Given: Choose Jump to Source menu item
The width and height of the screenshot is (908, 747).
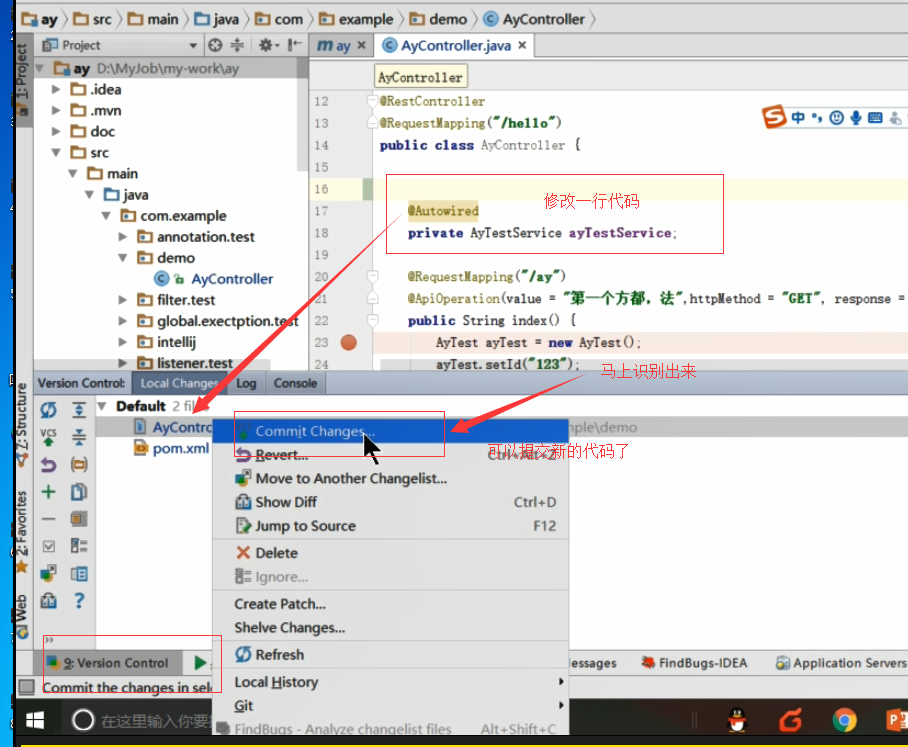Looking at the screenshot, I should [390, 526].
